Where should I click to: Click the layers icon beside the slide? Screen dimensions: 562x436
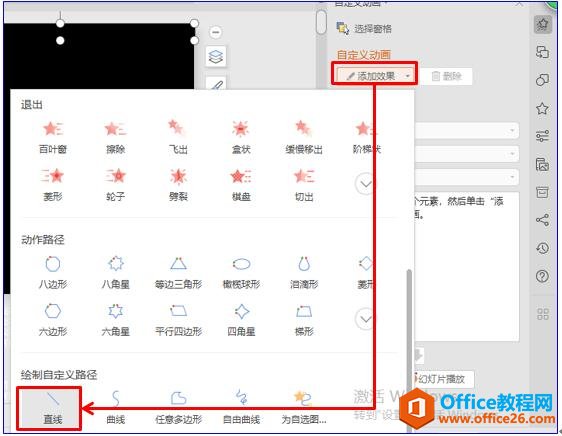coord(216,57)
